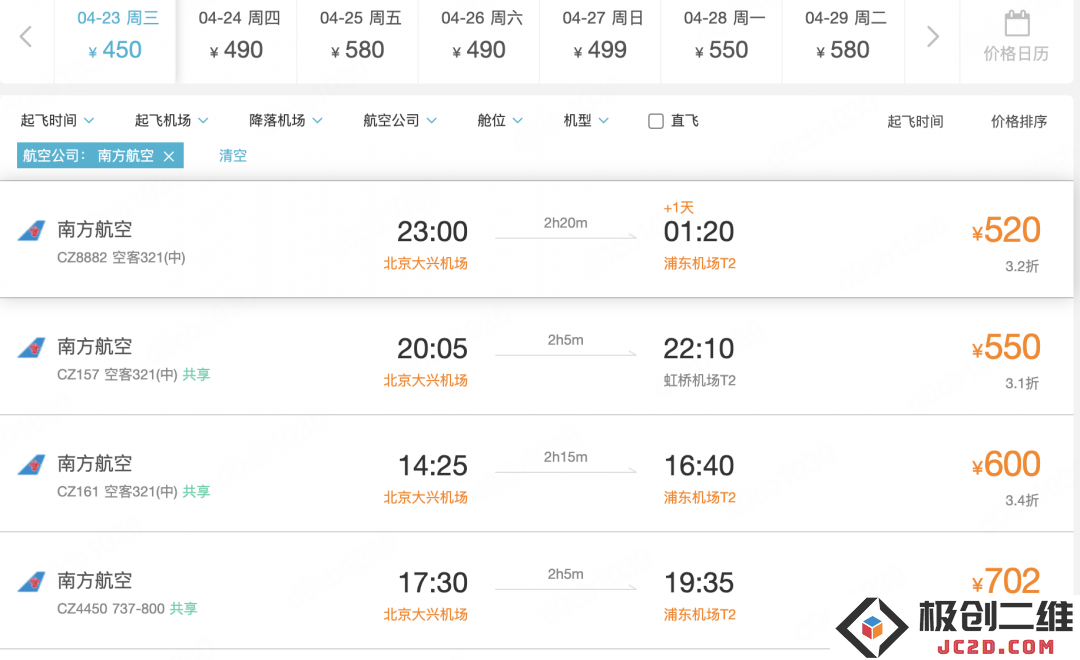
Task: Select the 04-24 周四 date tab
Action: 236,37
